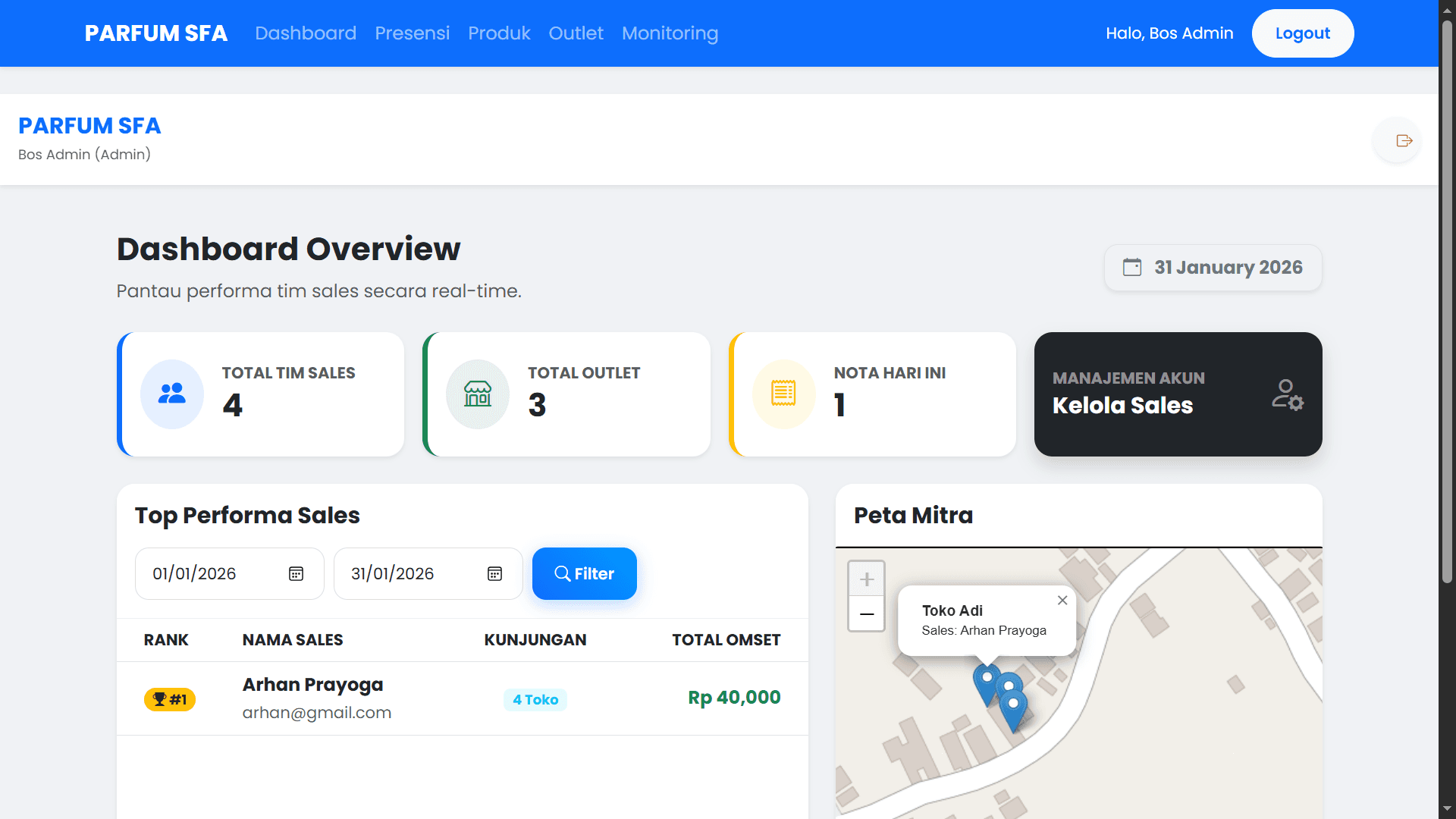Open the Kelola Sales management card

[1177, 394]
